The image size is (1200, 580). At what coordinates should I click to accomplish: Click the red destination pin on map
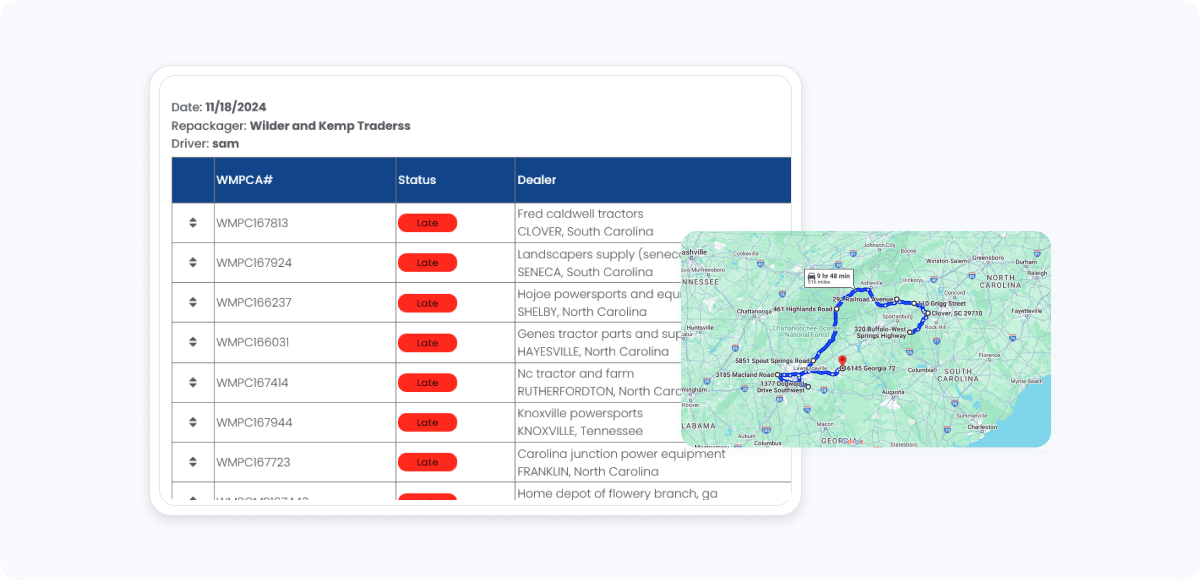pos(842,362)
